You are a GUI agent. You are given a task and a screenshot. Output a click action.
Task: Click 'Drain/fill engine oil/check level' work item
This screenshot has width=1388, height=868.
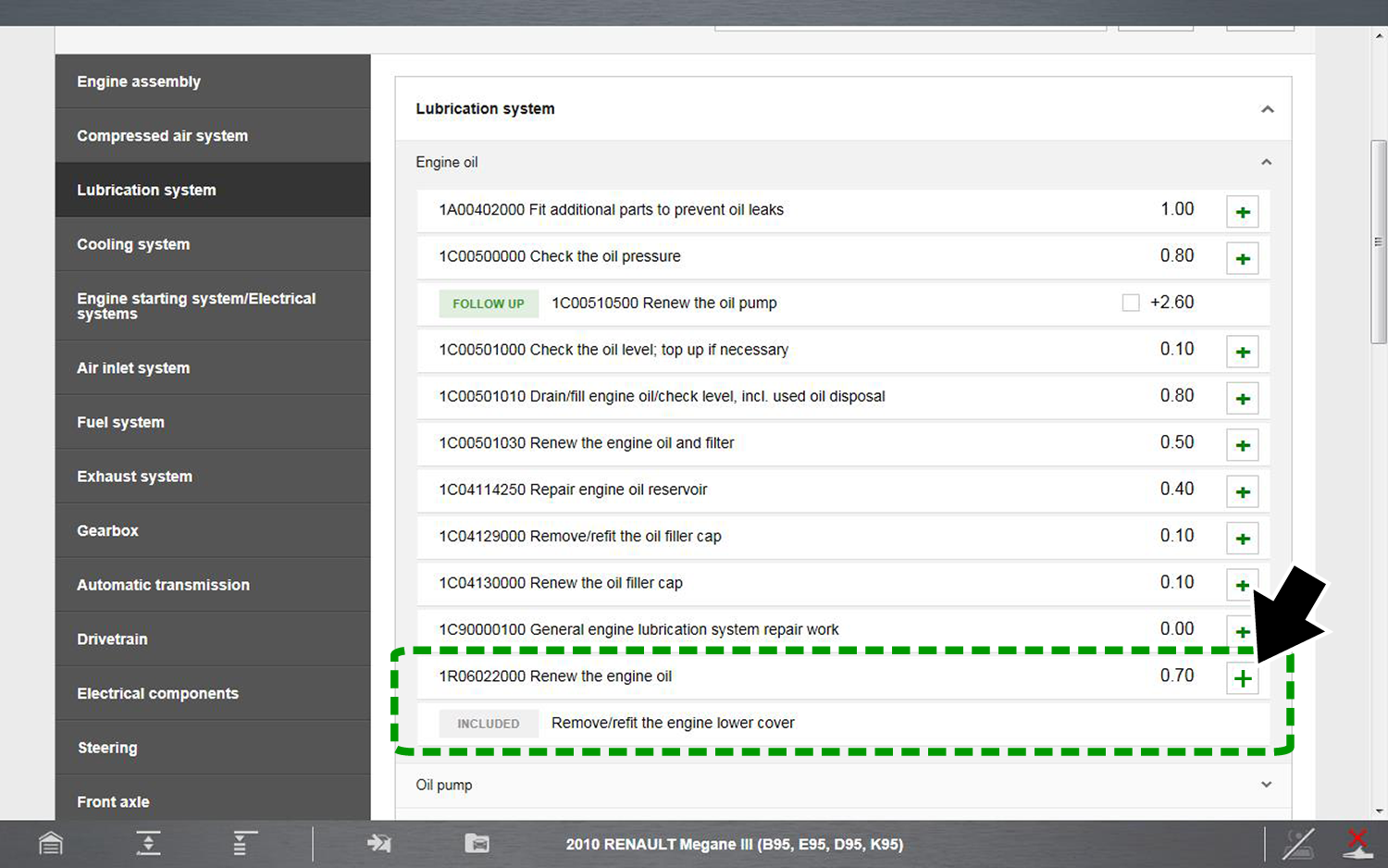pyautogui.click(x=662, y=396)
